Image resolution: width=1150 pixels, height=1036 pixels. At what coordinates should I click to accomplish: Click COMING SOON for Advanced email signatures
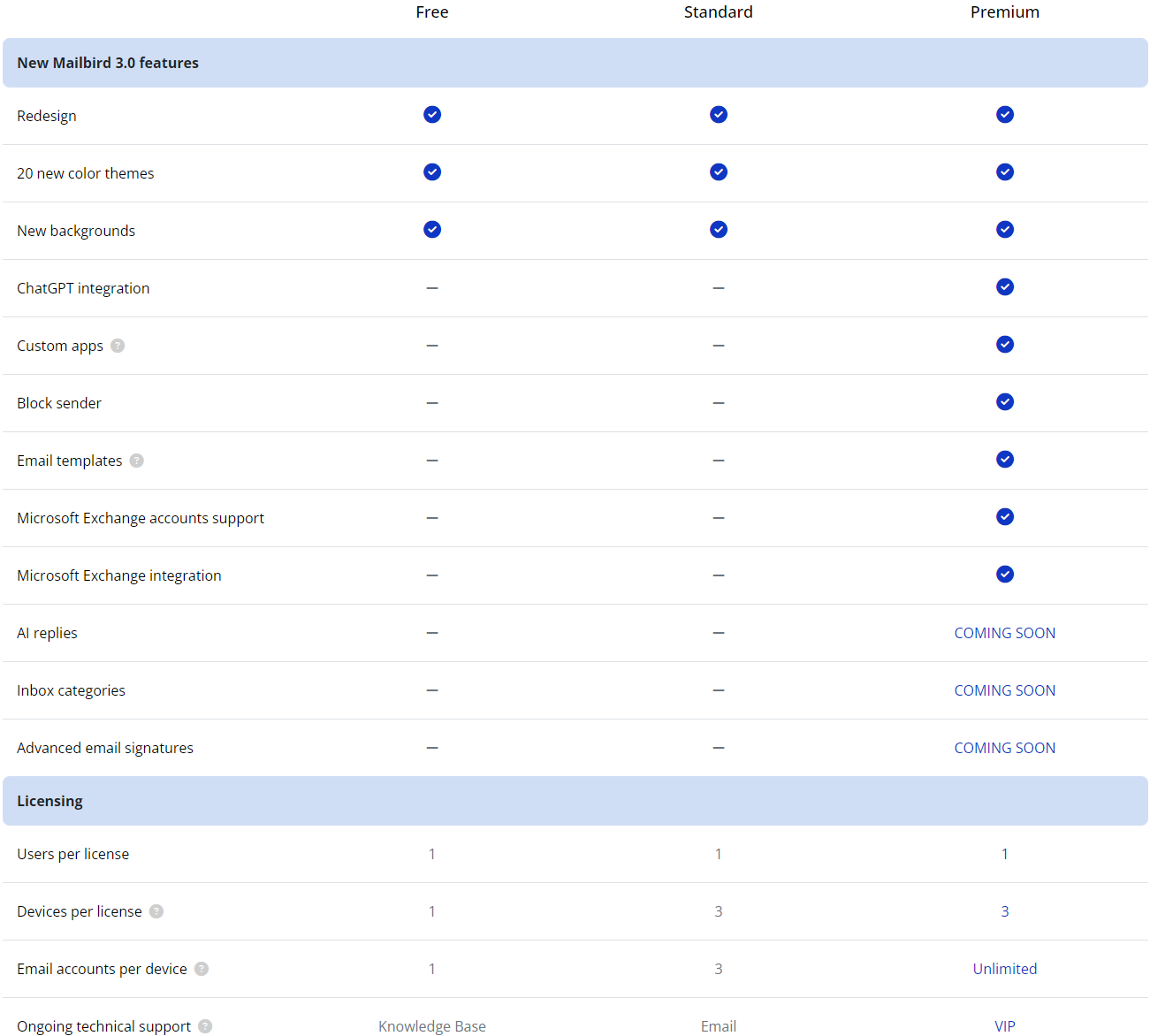1005,748
